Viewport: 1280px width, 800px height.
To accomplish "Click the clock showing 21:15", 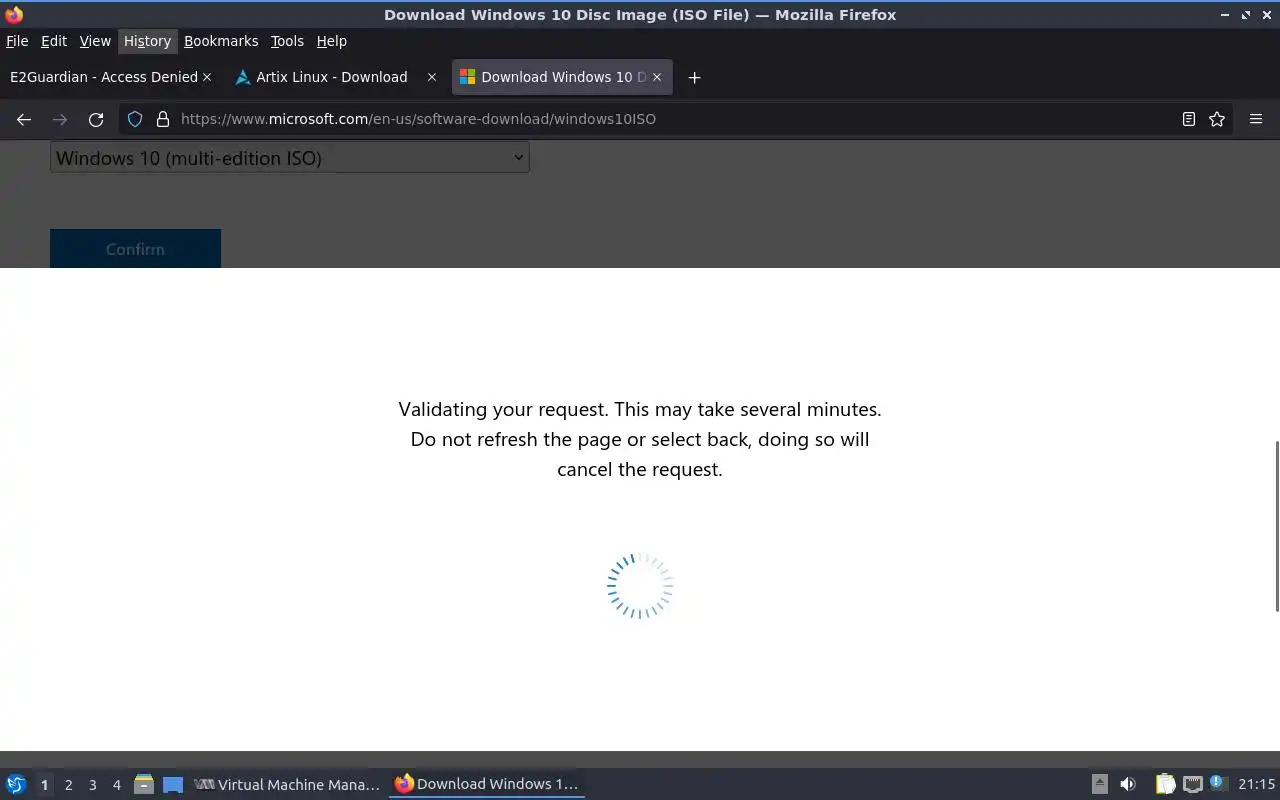I will 1256,784.
